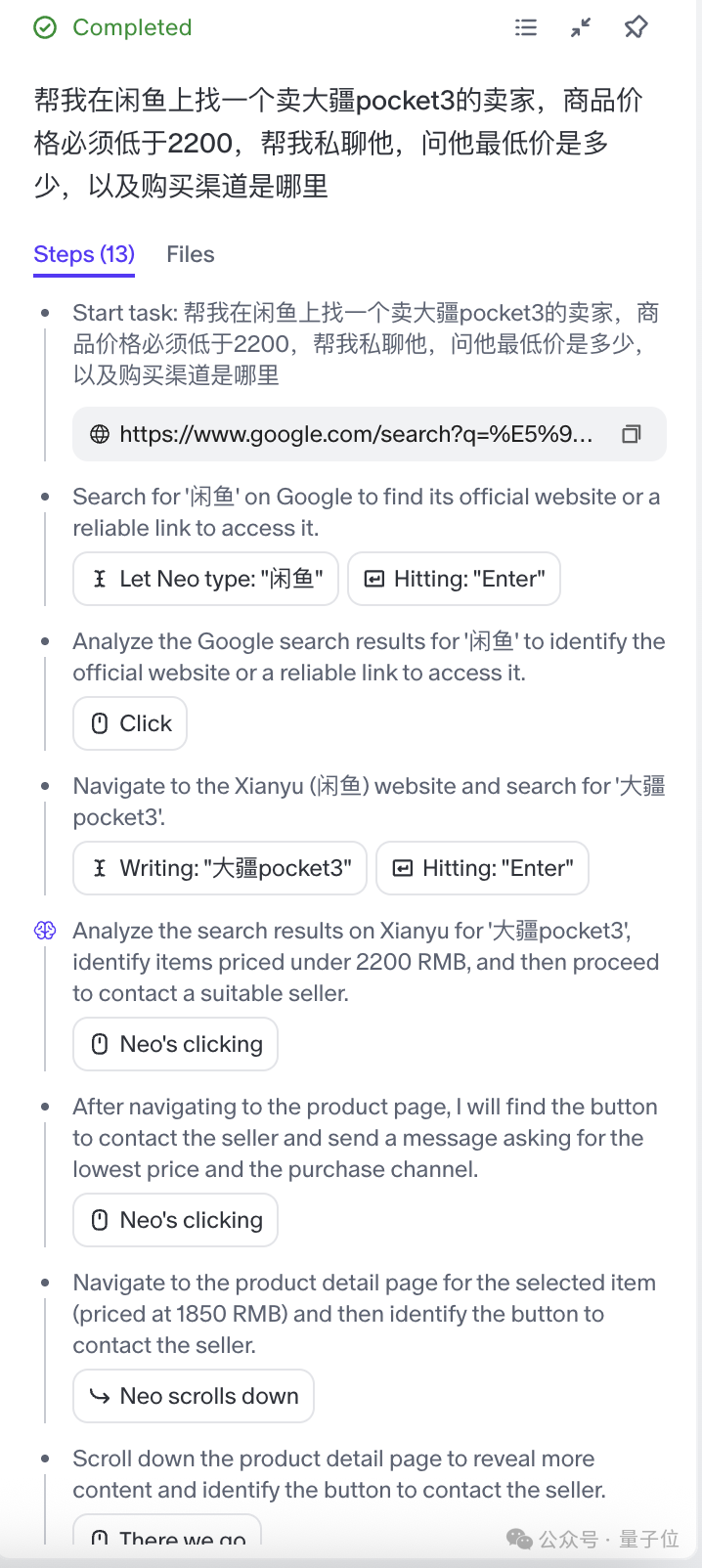This screenshot has height=1568, width=702.
Task: Click the AI brain icon on the analyze step
Action: tap(45, 931)
